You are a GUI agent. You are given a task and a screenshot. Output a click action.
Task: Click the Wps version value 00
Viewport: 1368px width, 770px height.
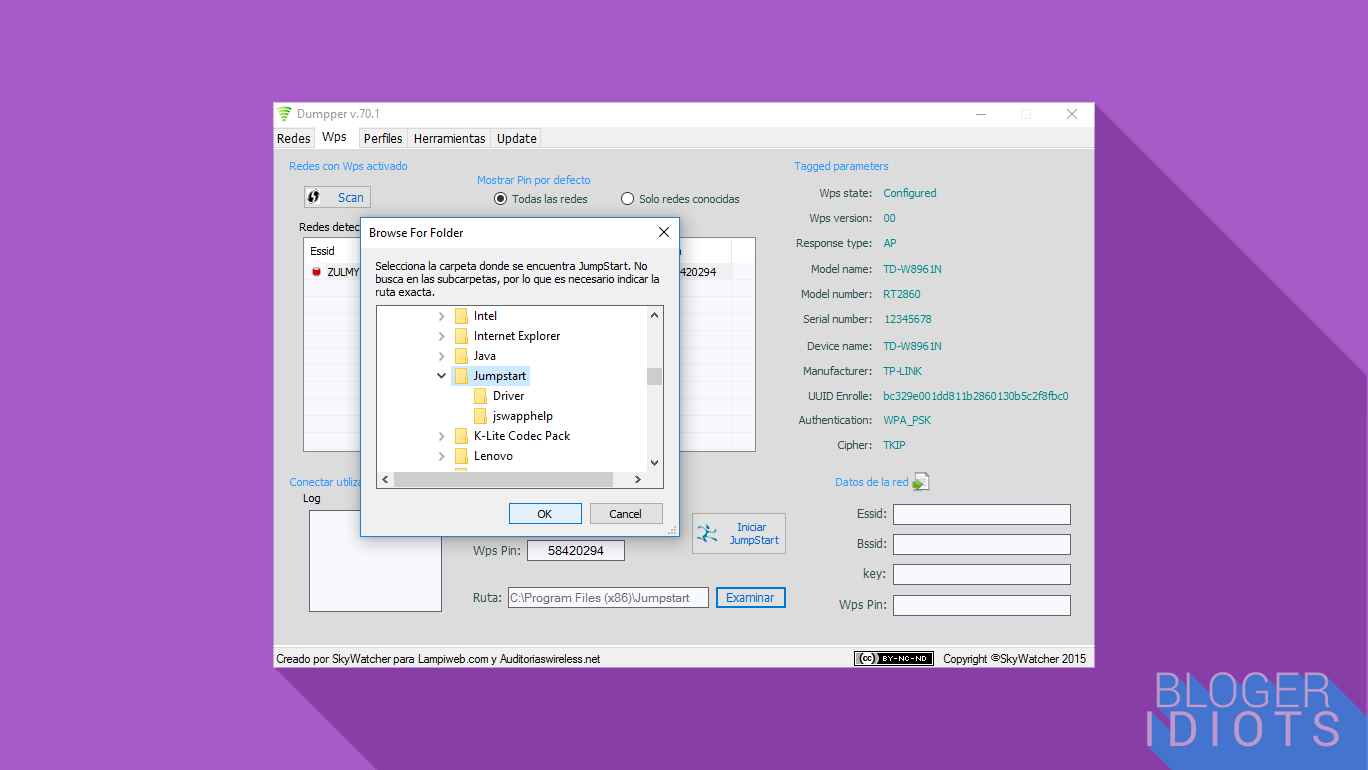[x=890, y=218]
